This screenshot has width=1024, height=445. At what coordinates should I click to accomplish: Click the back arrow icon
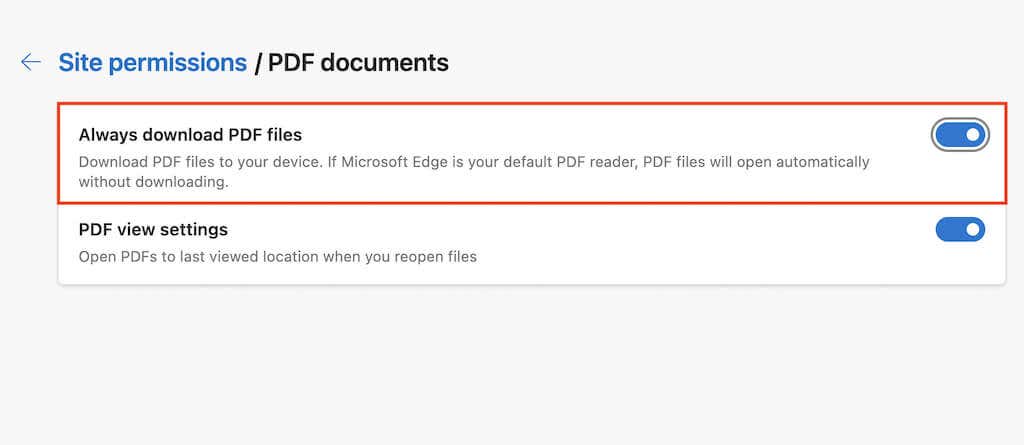31,62
